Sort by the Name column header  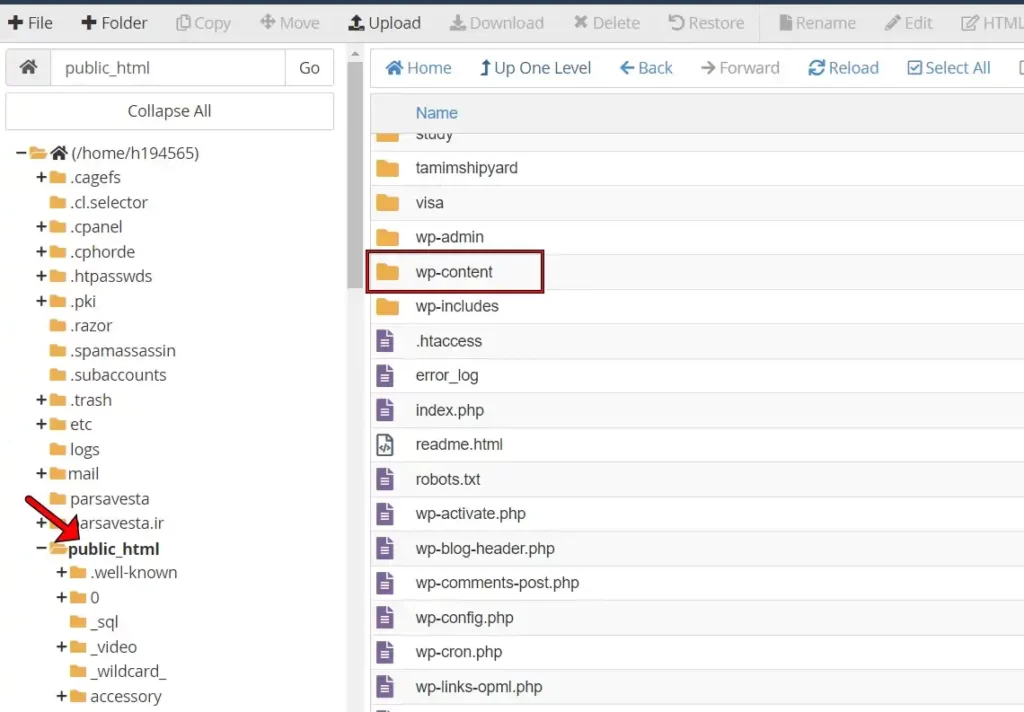[436, 113]
